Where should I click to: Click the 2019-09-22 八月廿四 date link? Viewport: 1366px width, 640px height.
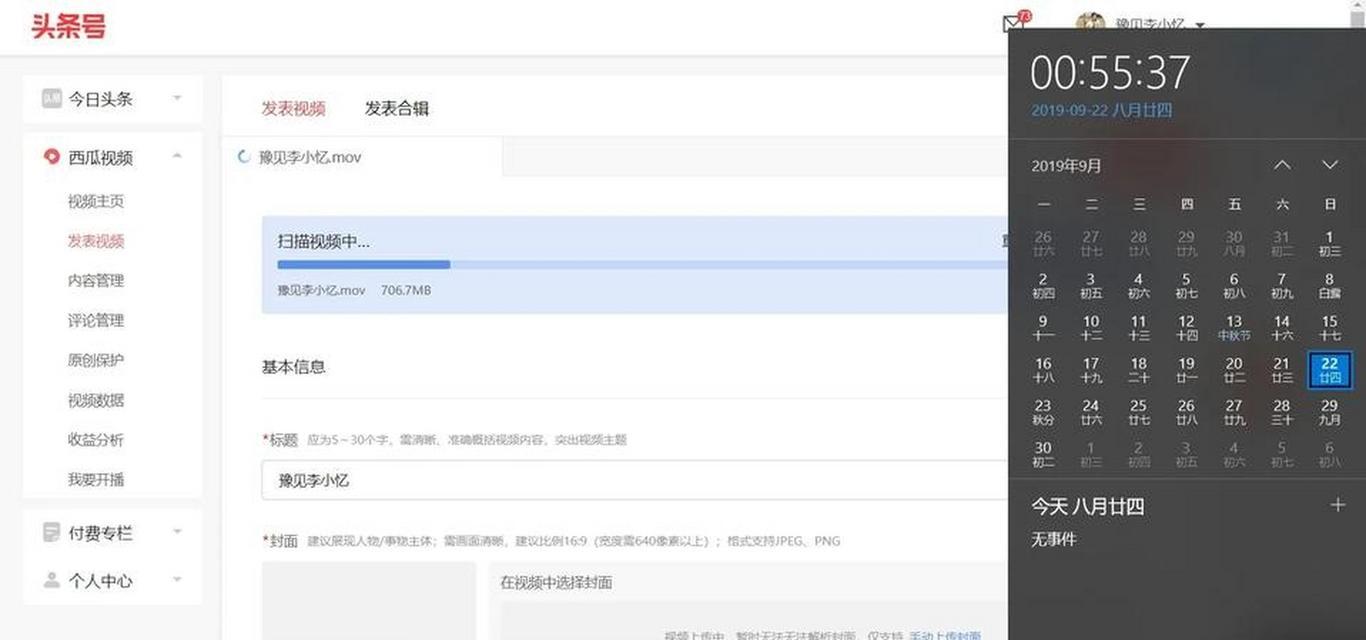tap(1101, 110)
